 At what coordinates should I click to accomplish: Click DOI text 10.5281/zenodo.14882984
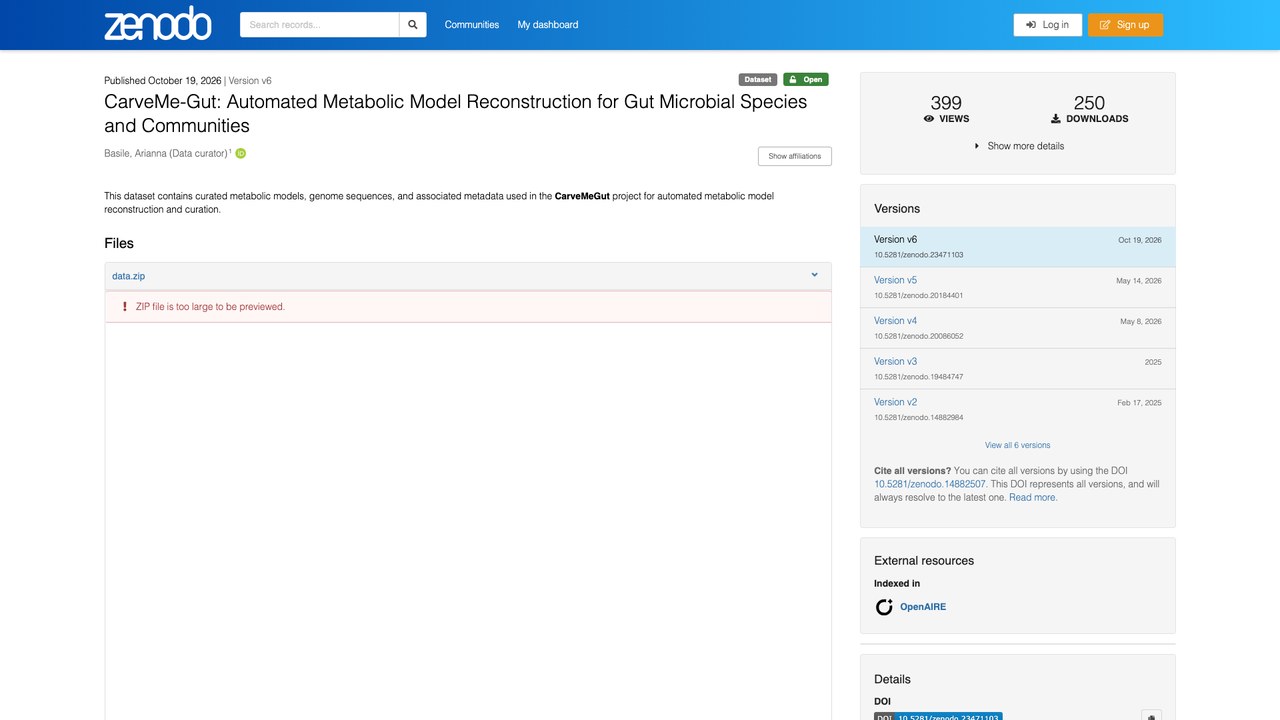click(x=919, y=417)
